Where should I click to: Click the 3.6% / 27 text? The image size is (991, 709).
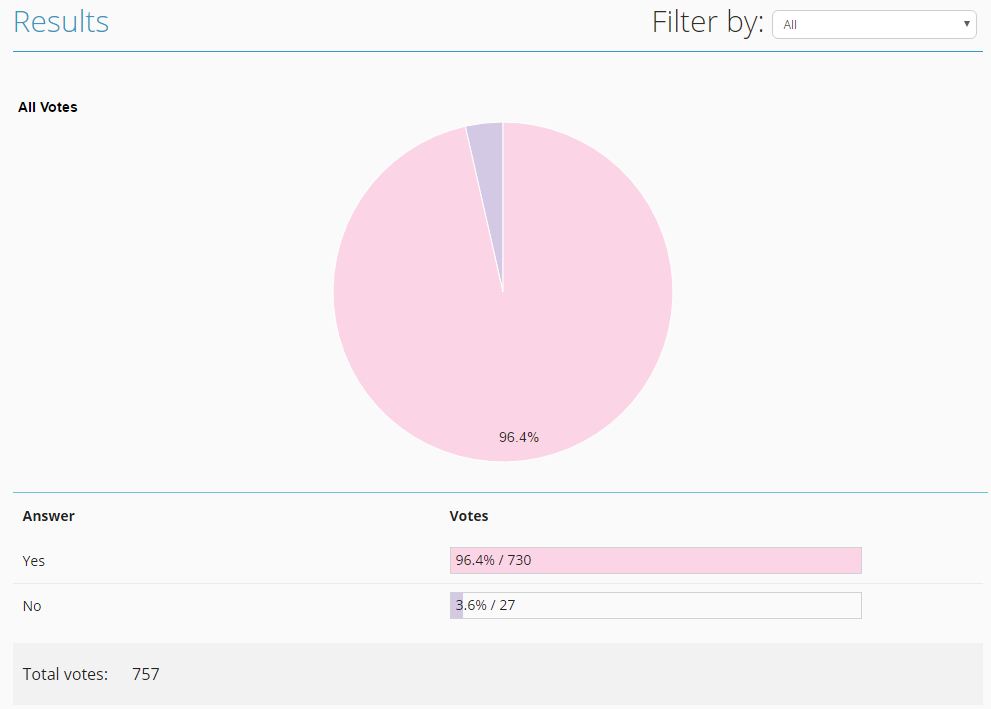pyautogui.click(x=488, y=606)
